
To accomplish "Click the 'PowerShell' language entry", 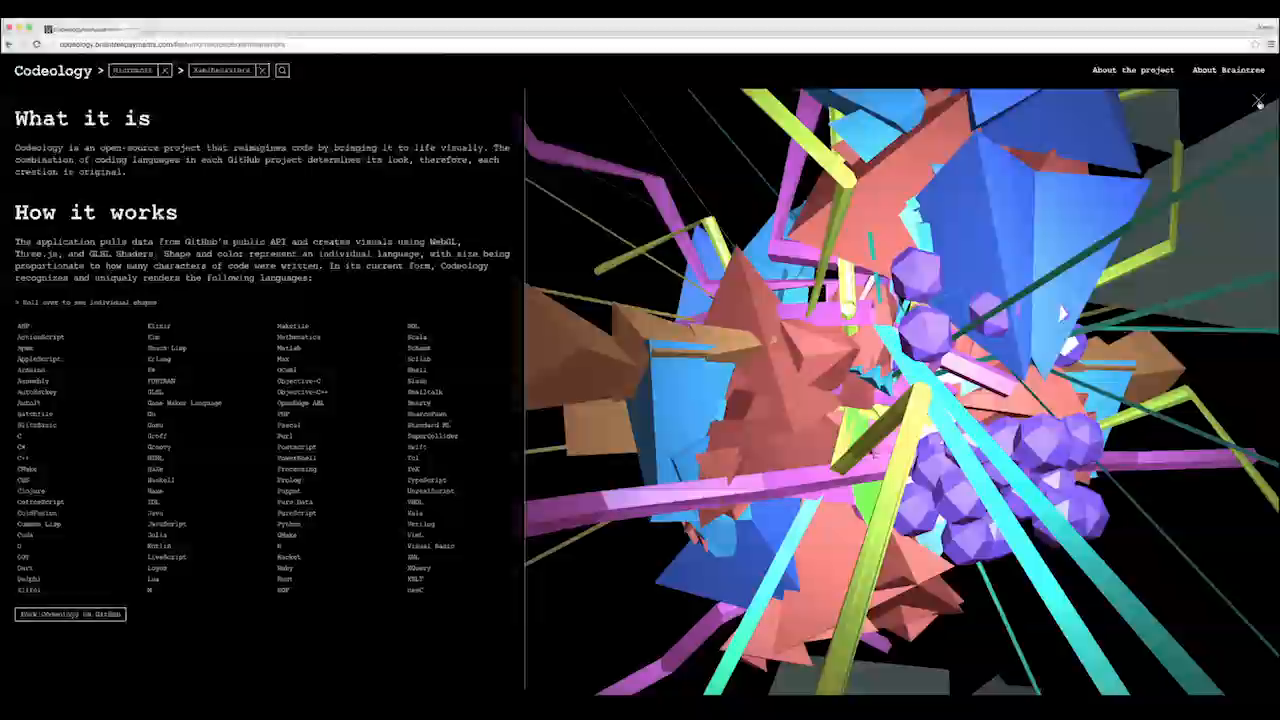I will click(297, 458).
